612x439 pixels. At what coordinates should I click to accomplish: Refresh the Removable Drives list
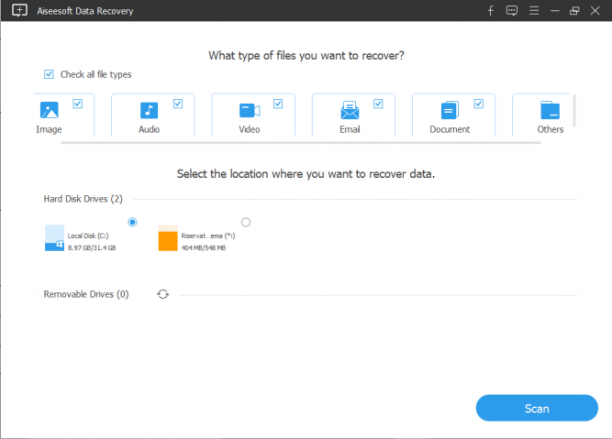(163, 294)
